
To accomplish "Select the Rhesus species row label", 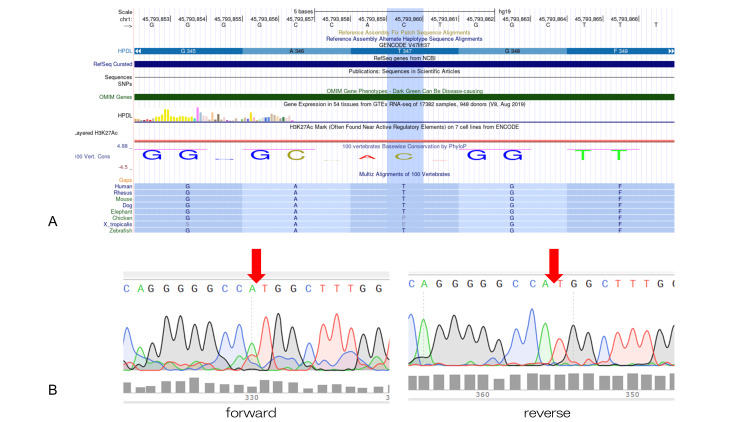I will [x=122, y=193].
